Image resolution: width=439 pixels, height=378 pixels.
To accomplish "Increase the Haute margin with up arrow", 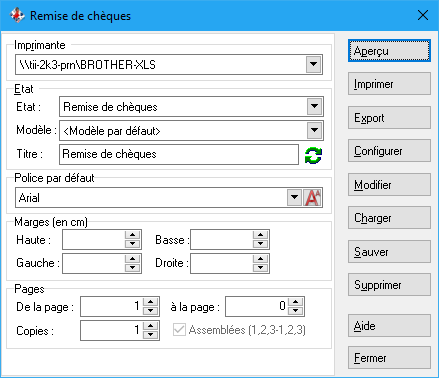I will pos(133,235).
